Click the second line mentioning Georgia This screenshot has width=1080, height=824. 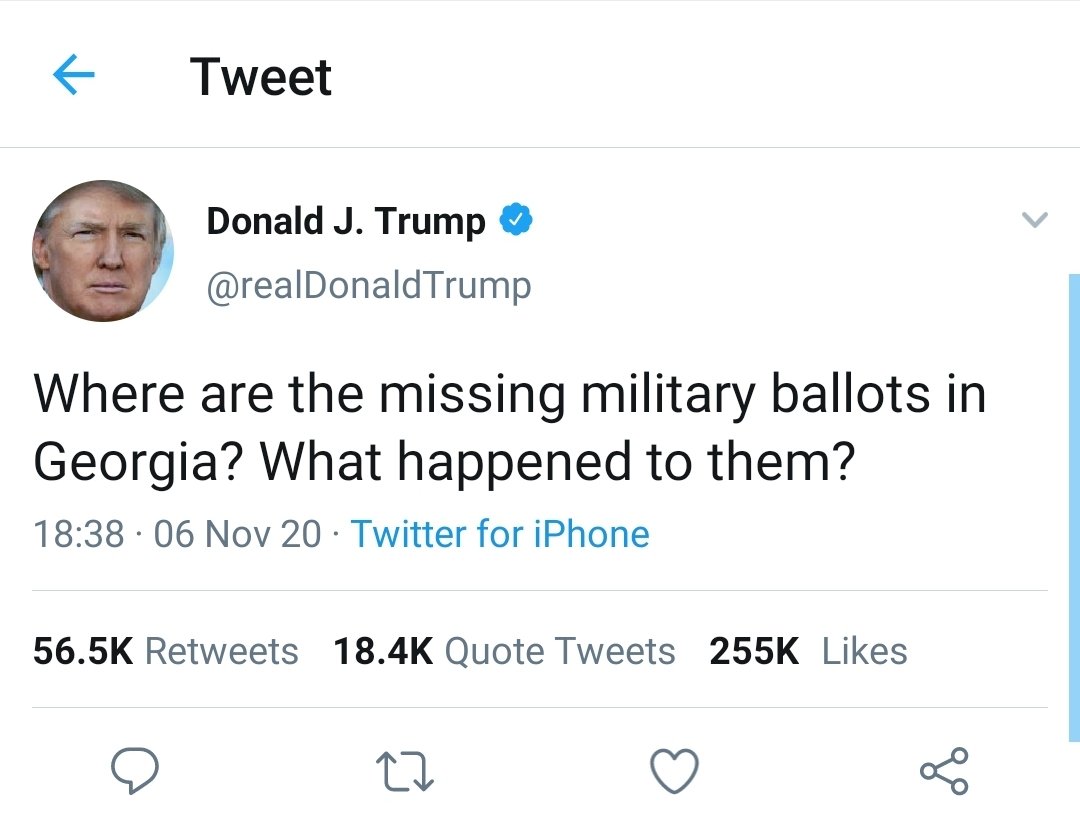tap(444, 462)
